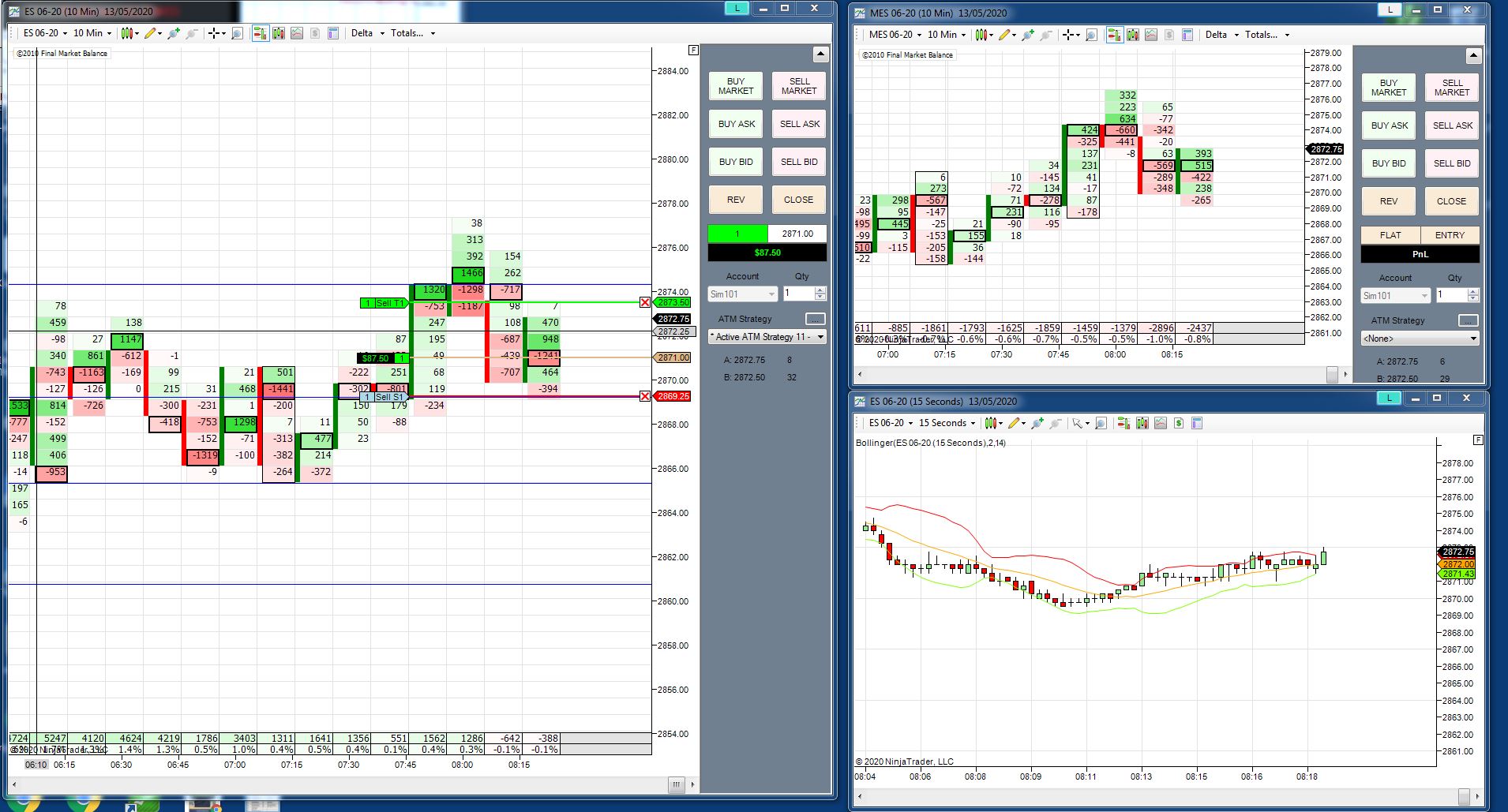Click BUY ASK in ES chart trader
This screenshot has width=1508, height=812.
point(736,124)
